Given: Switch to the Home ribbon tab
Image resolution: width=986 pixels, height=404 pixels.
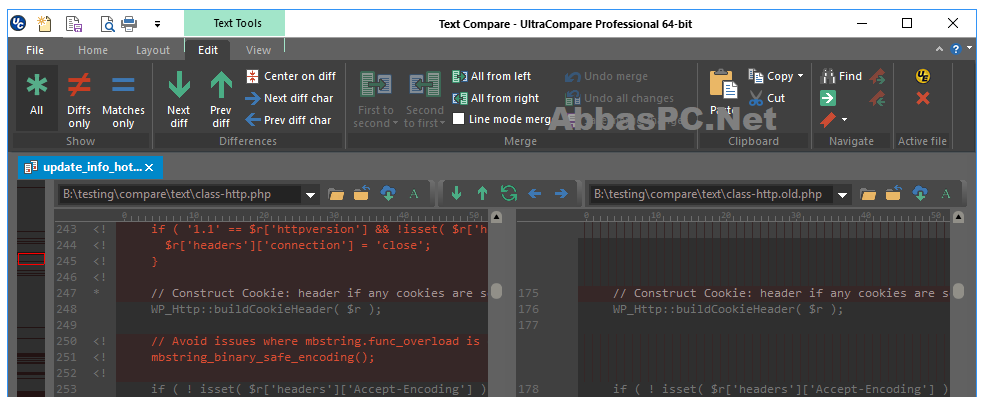Looking at the screenshot, I should click(92, 50).
